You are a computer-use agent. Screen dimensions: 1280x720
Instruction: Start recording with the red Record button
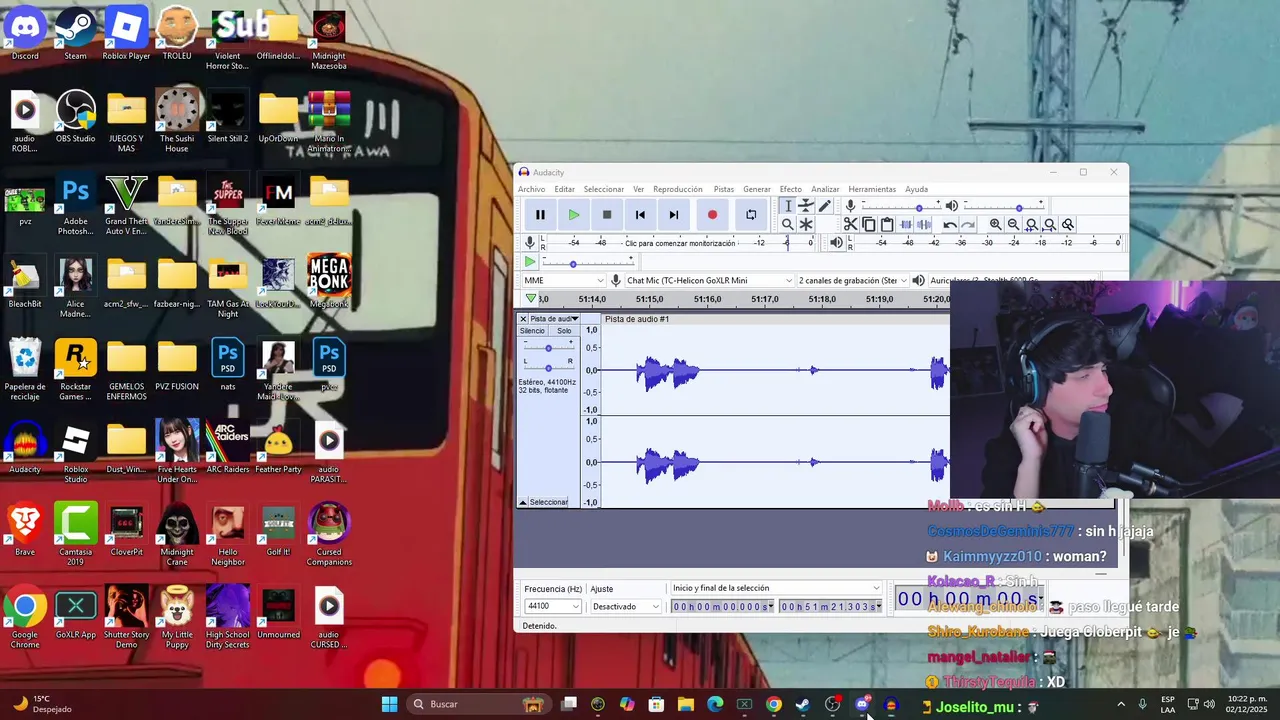click(712, 215)
